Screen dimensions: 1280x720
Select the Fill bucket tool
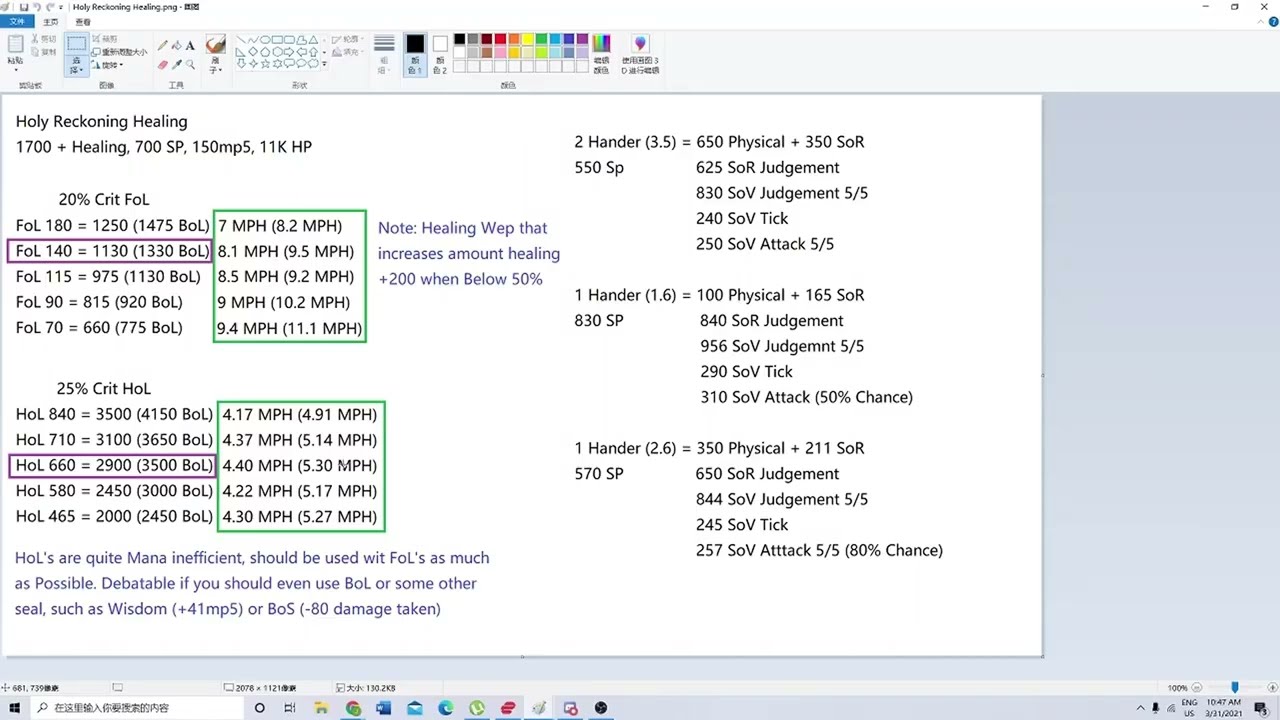(176, 45)
